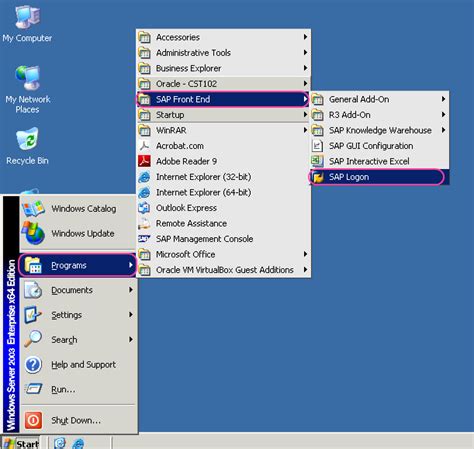Open the Run... dialog entry
474x449 pixels.
tap(78, 389)
